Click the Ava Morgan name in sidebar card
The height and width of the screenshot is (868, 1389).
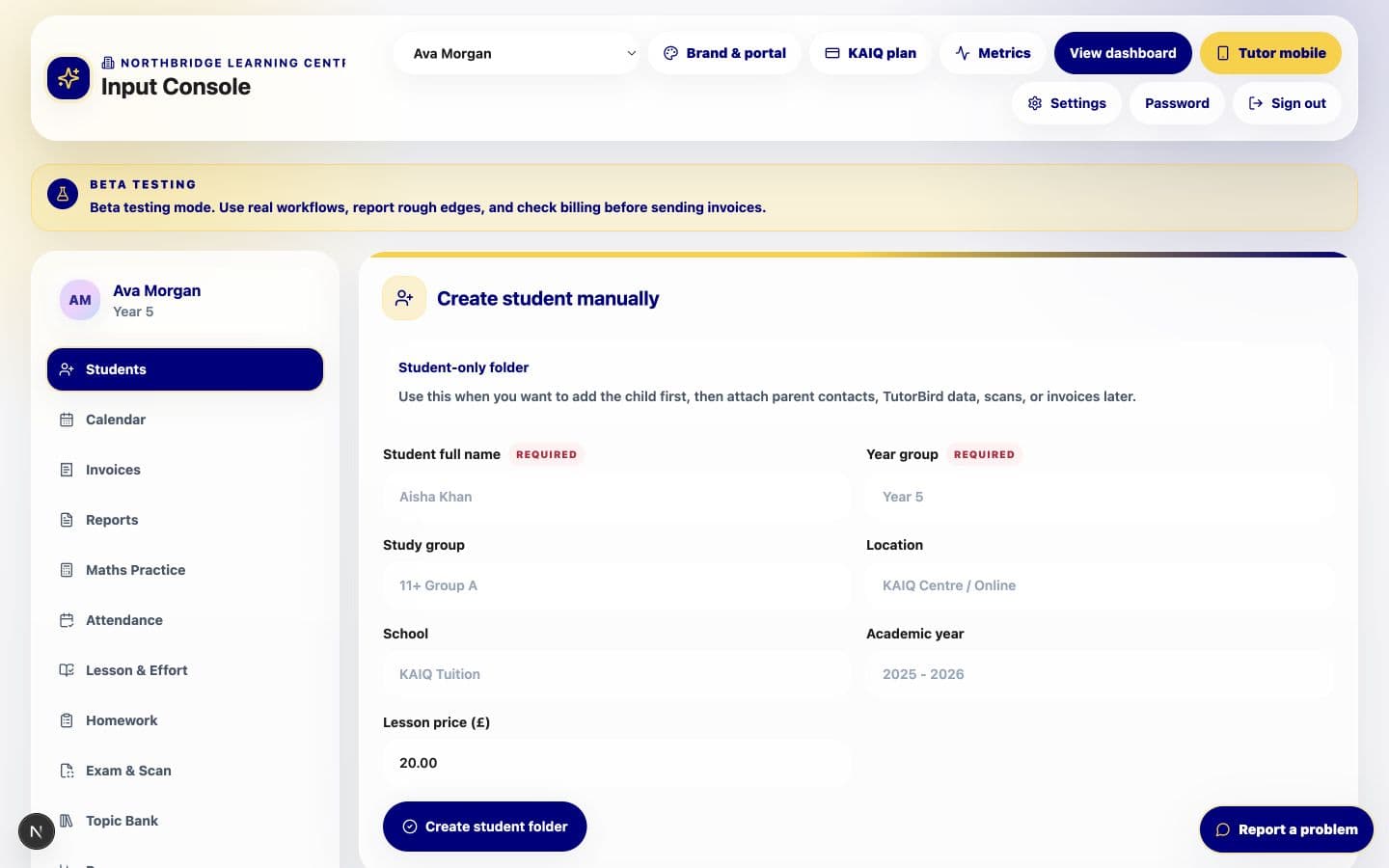156,290
